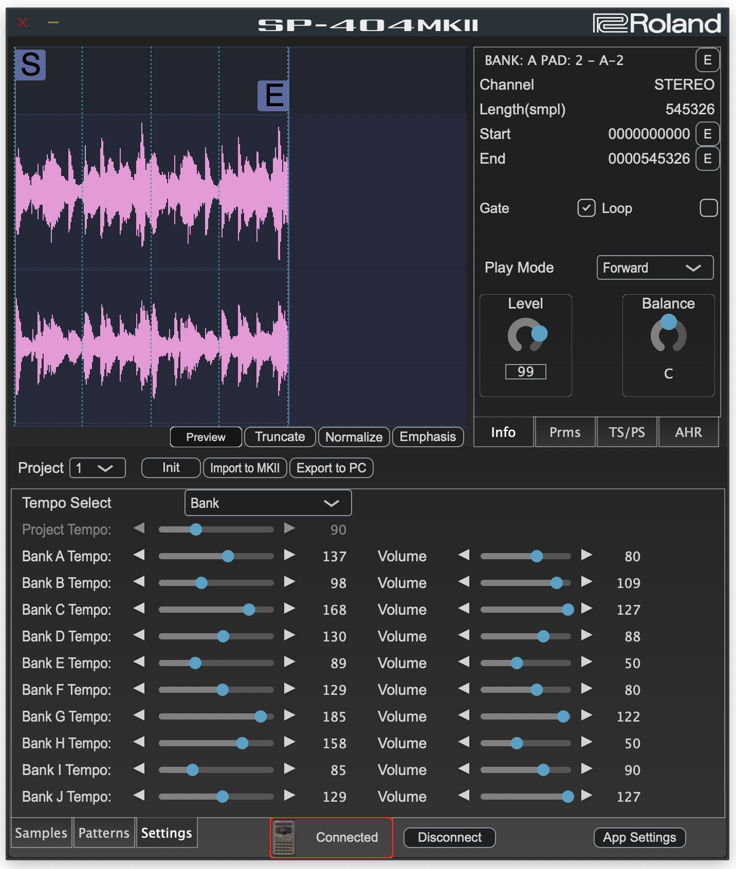Decrease Bank C Tempo with the left arrow
Screen dimensions: 736x869
140,609
